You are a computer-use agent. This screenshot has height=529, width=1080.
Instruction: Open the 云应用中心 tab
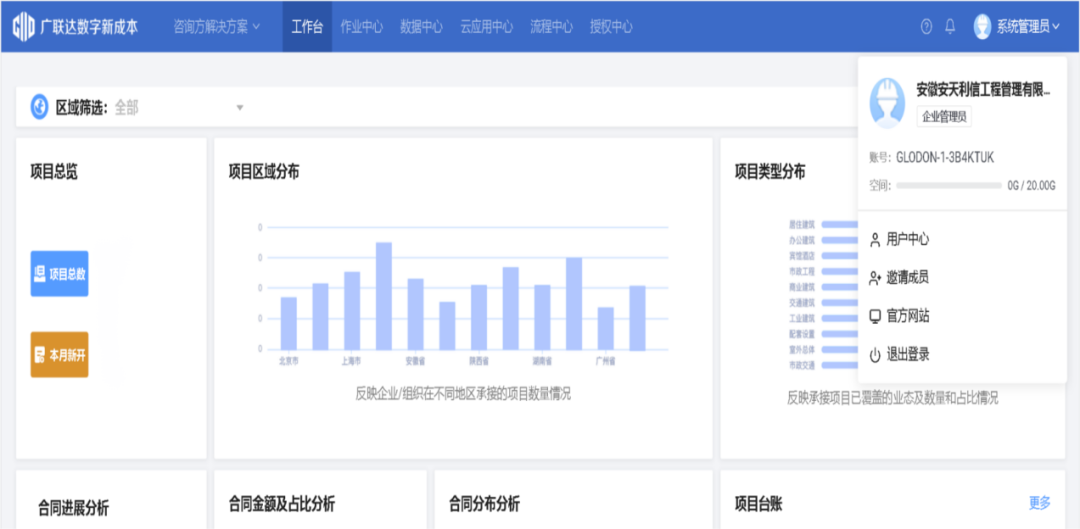pos(486,27)
